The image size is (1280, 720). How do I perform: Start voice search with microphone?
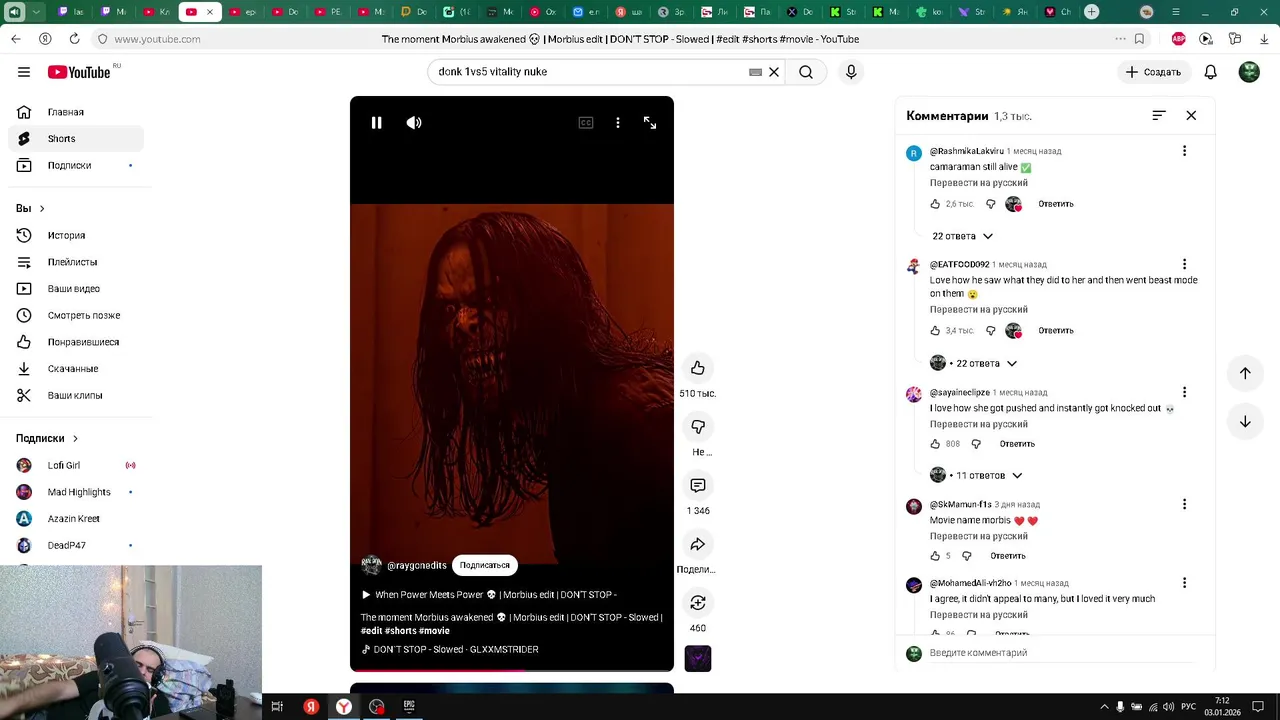[851, 72]
